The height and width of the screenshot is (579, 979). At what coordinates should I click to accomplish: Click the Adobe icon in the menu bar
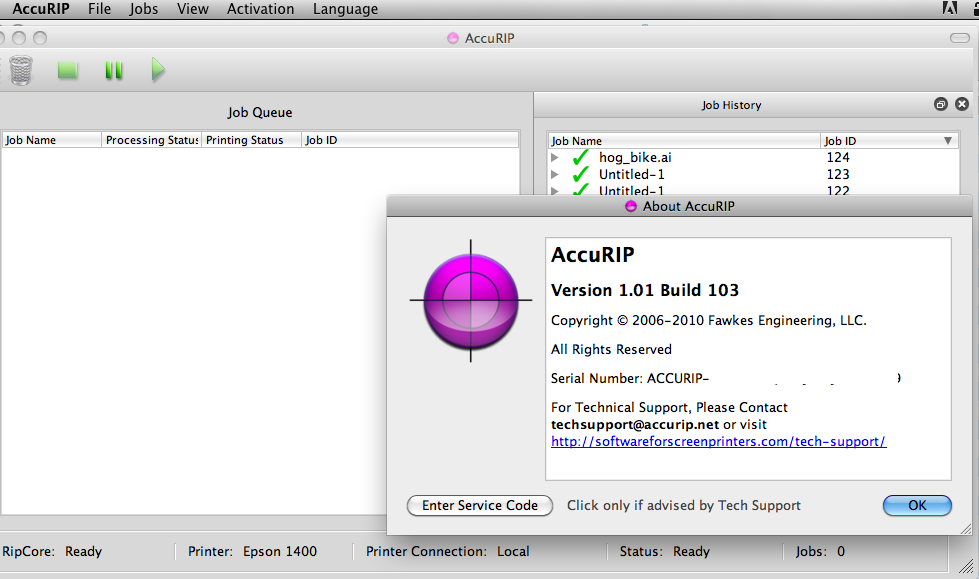click(x=949, y=8)
